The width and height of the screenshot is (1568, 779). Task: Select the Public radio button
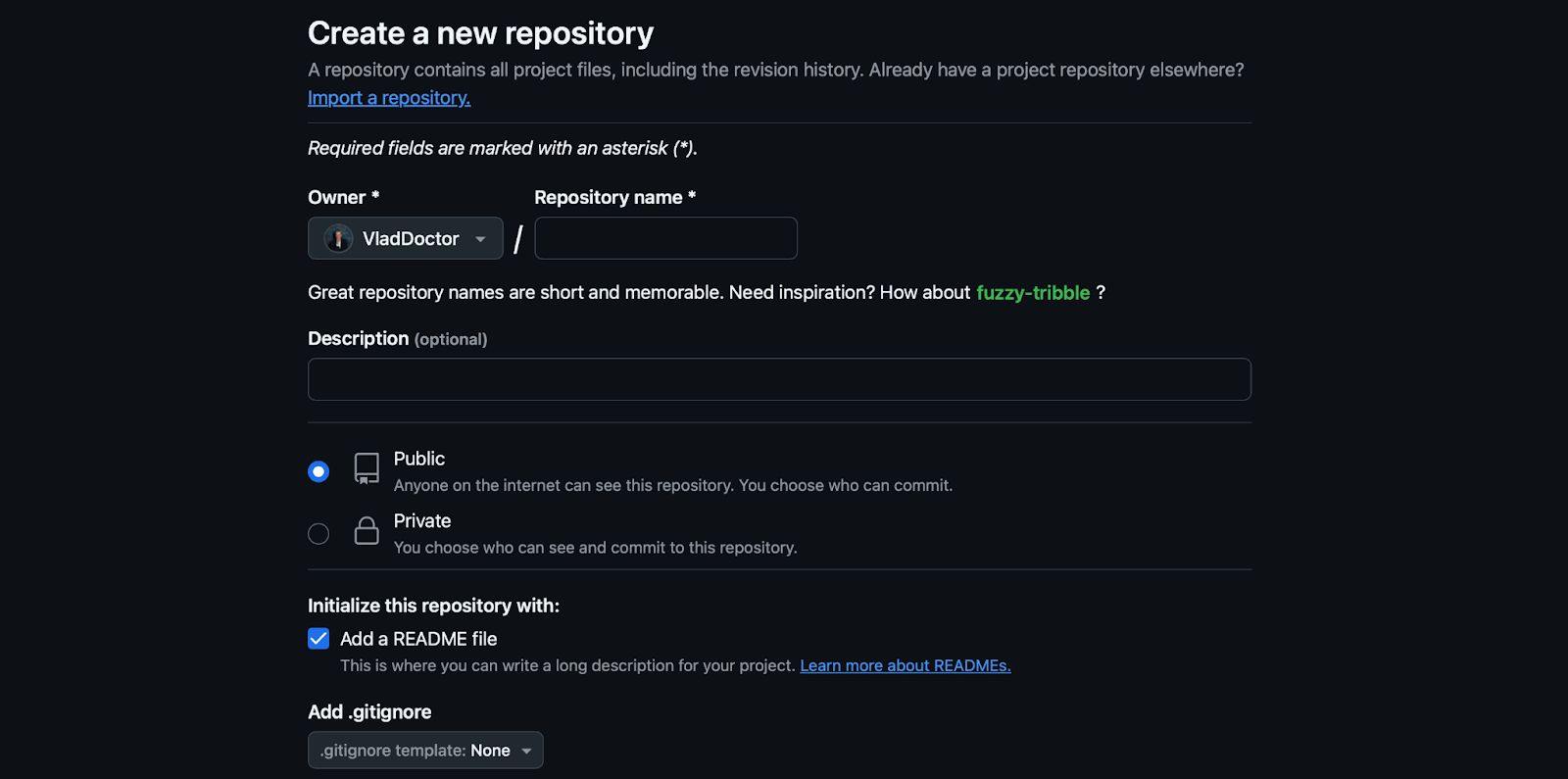318,471
